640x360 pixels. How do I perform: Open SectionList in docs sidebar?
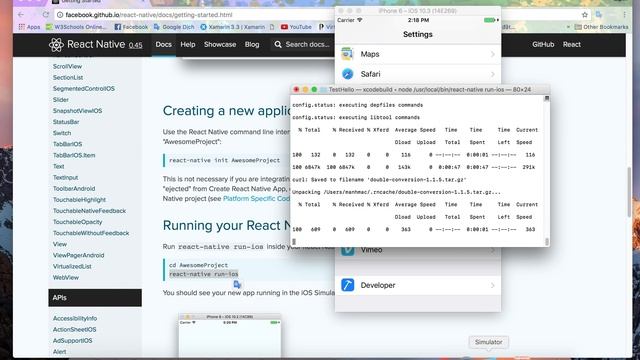(x=68, y=77)
